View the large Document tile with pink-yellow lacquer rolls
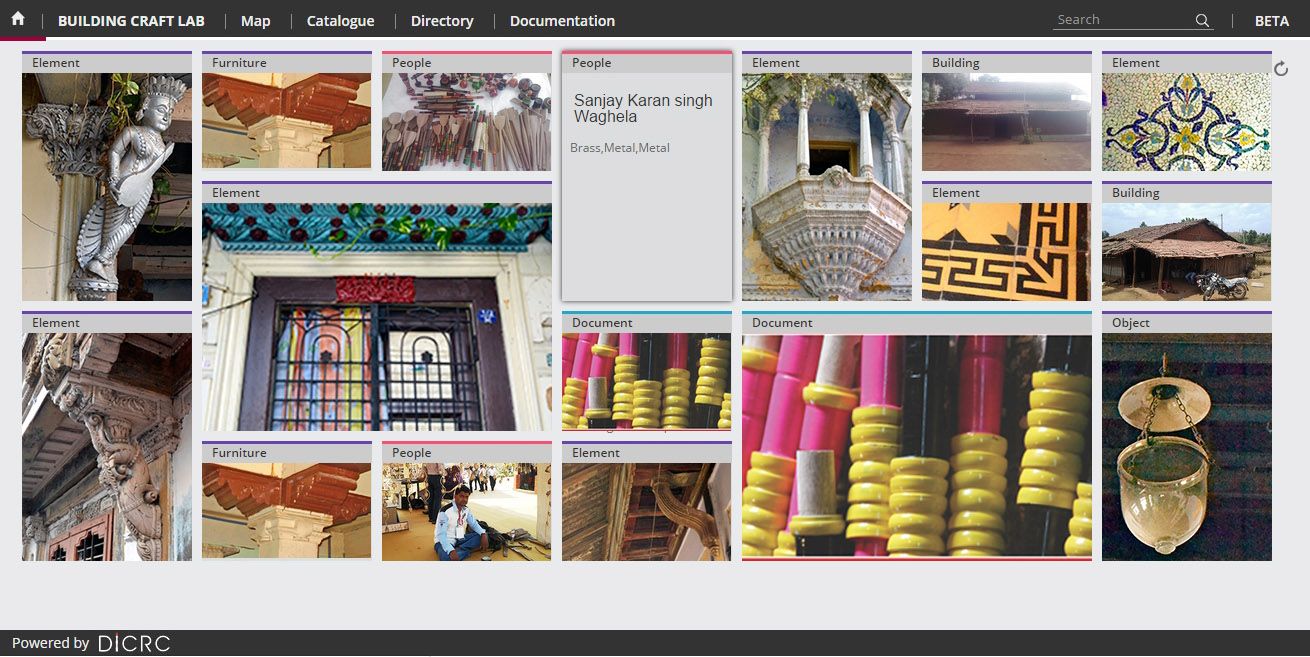 (x=917, y=440)
